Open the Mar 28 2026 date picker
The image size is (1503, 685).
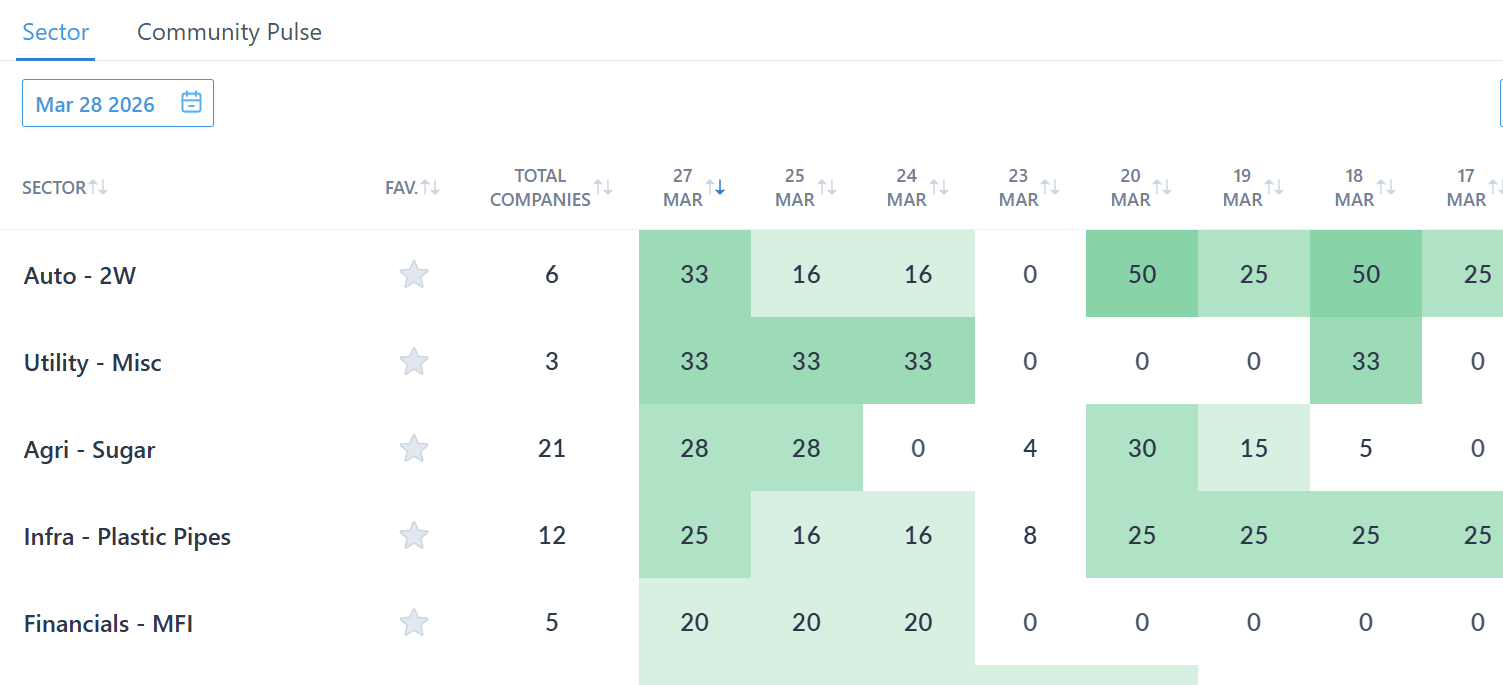[96, 104]
